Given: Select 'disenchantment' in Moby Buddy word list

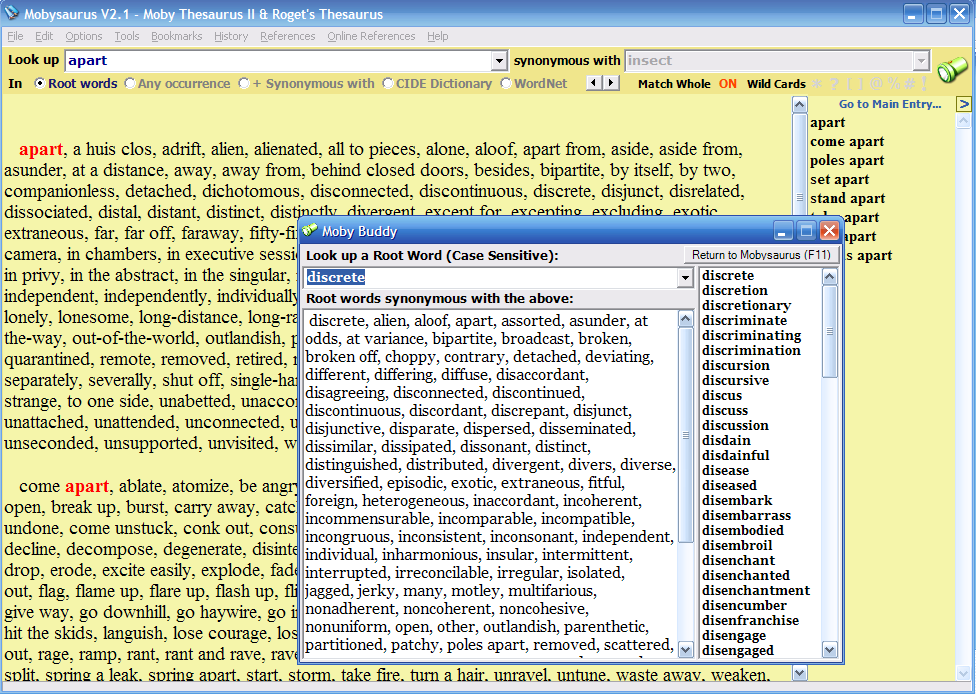Looking at the screenshot, I should click(x=756, y=591).
